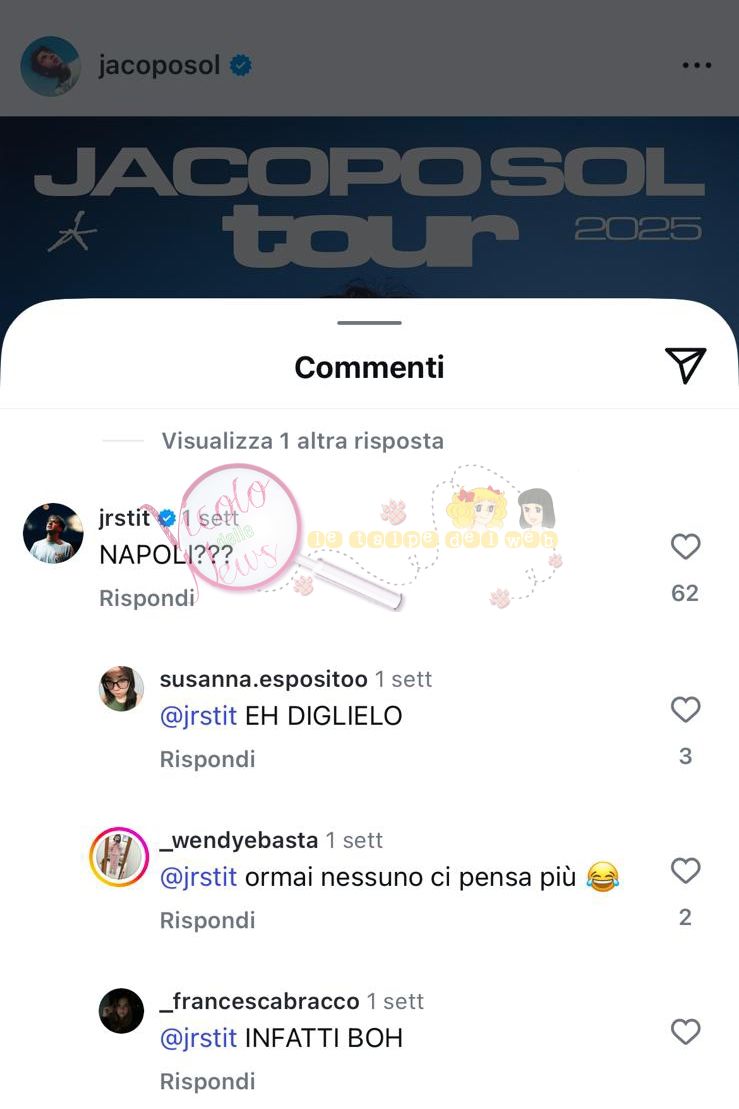Open susanna.espositoo profile picture
Viewport: 739px width, 1109px height.
pos(121,688)
